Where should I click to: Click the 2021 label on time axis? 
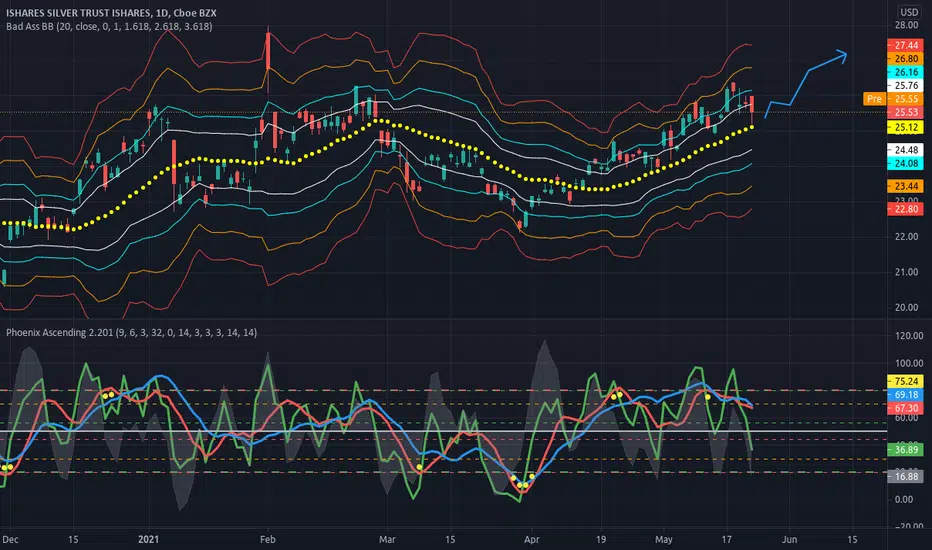[x=149, y=540]
